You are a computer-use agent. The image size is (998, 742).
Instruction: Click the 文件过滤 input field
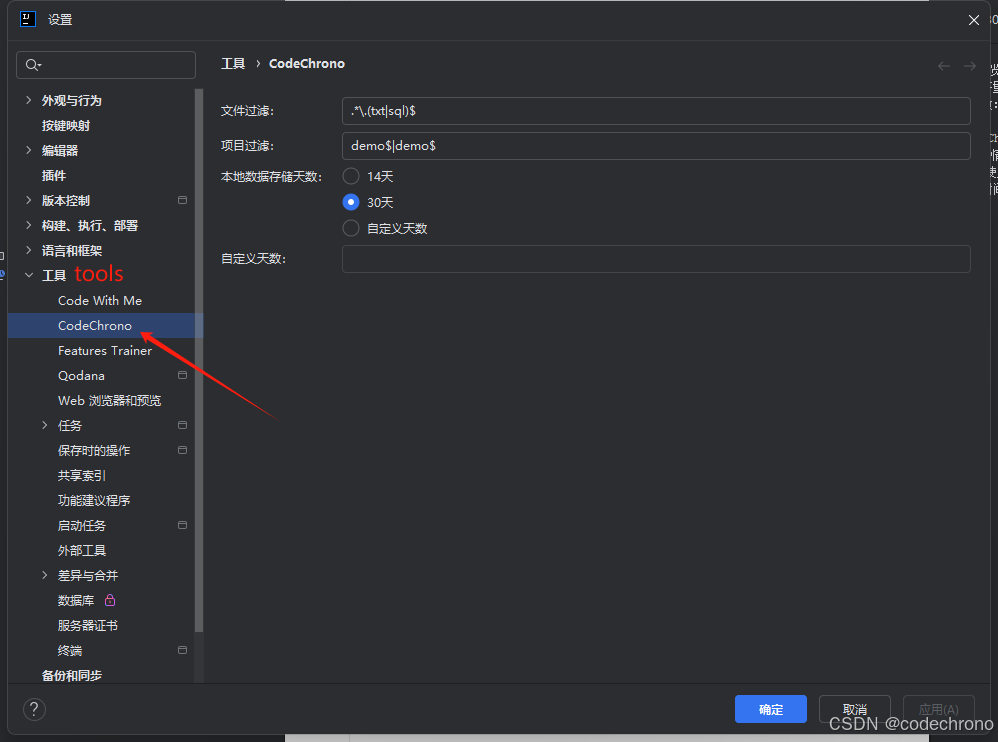tap(656, 111)
